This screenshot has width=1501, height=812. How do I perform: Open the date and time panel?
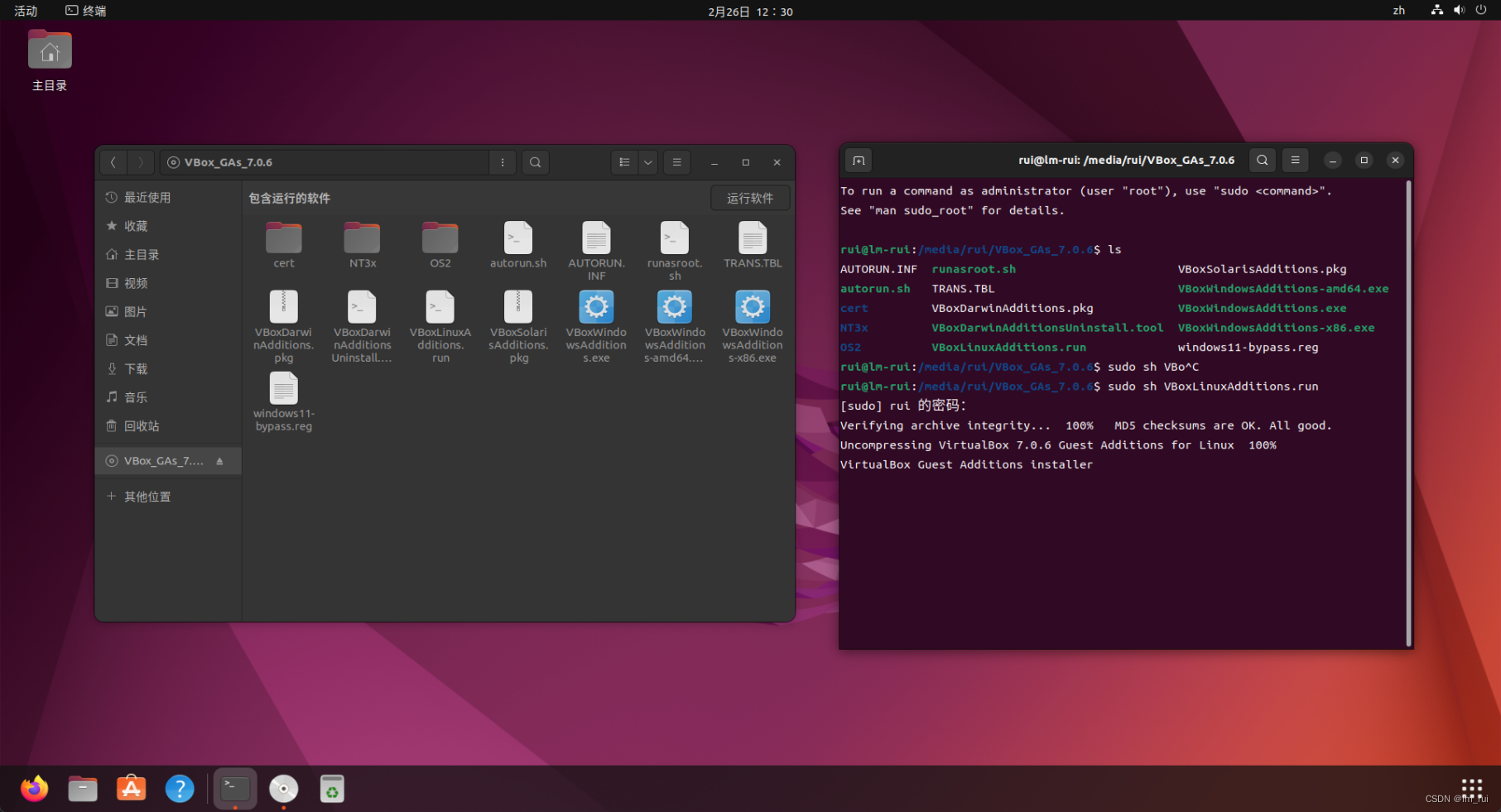750,12
